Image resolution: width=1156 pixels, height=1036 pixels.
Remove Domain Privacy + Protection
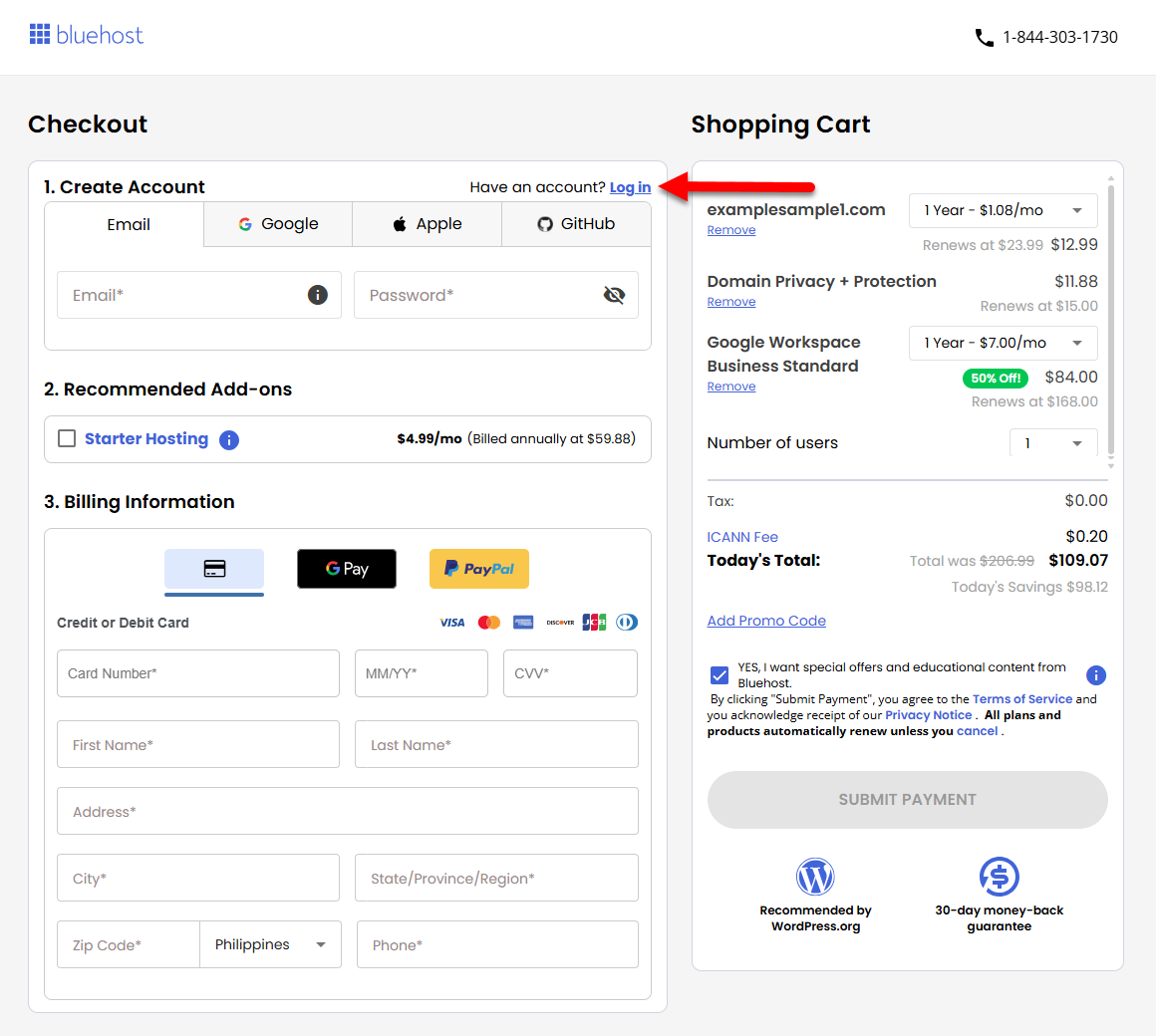[731, 302]
